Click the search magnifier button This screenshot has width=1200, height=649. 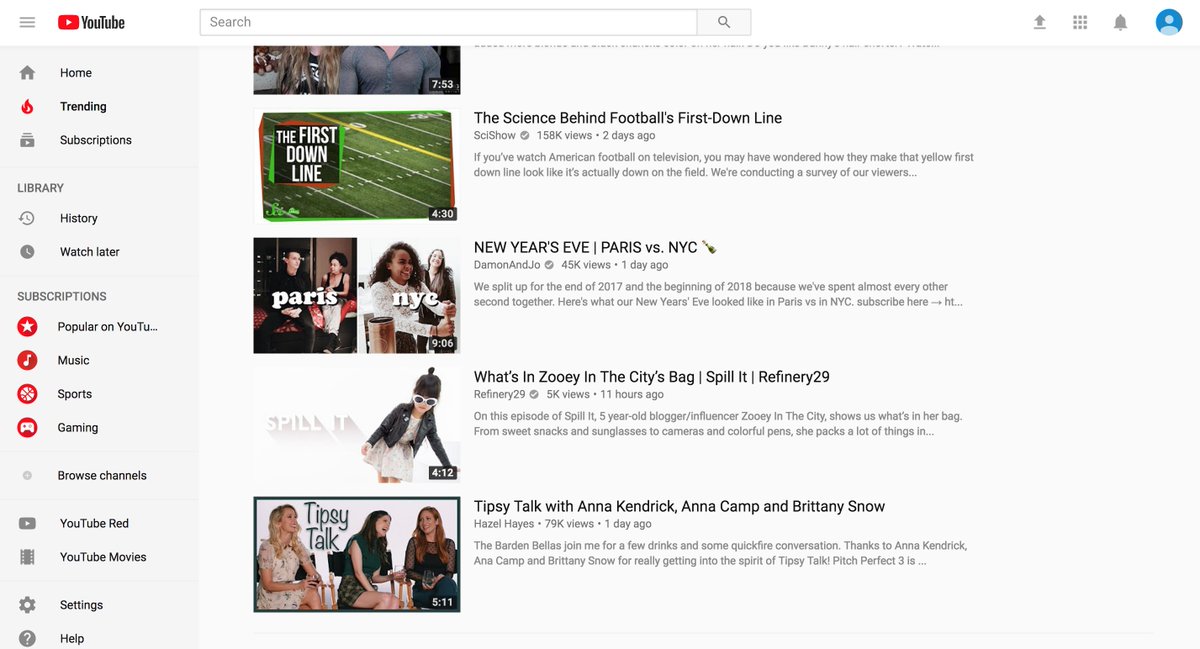tap(724, 22)
